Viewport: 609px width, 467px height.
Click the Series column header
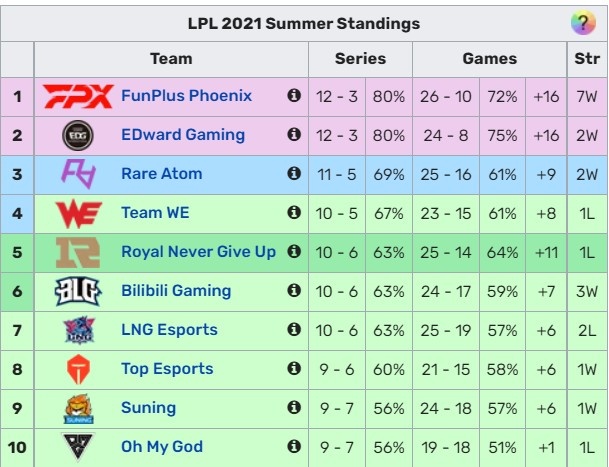click(x=360, y=59)
